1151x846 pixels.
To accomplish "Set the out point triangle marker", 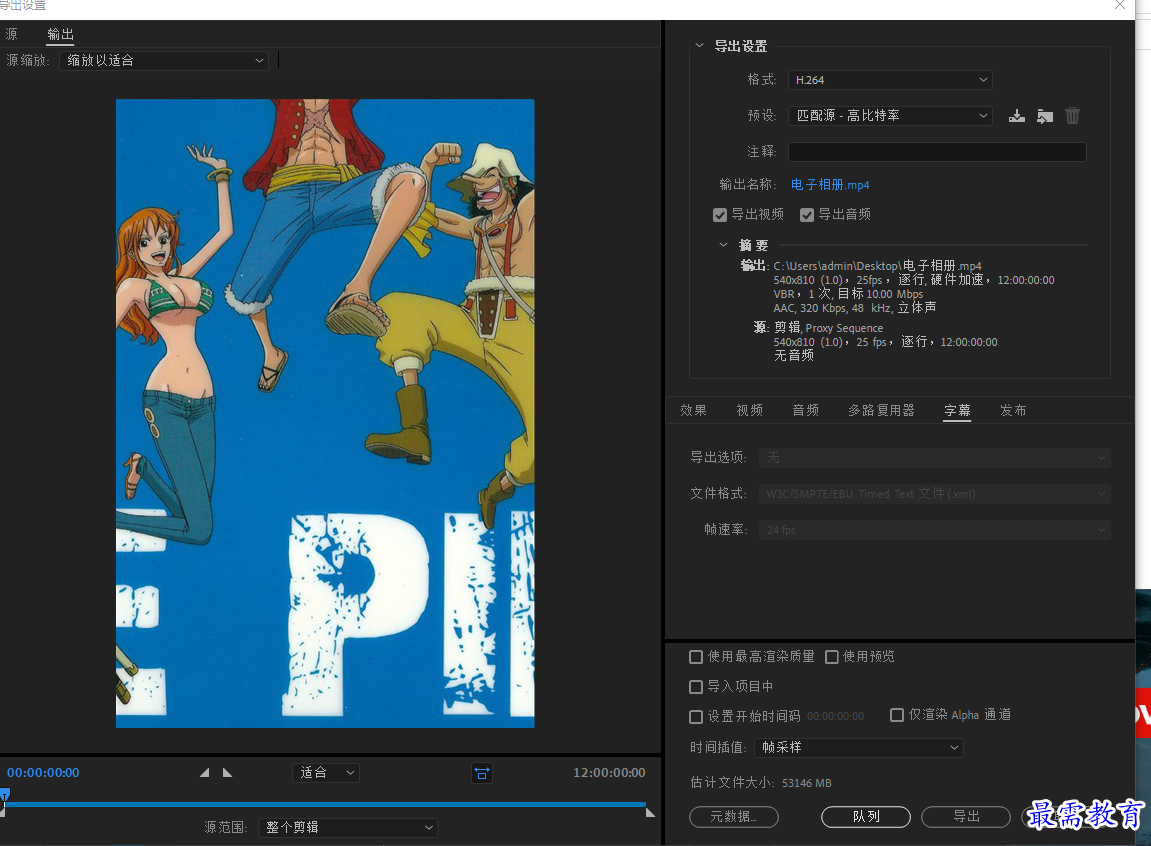I will click(x=228, y=773).
